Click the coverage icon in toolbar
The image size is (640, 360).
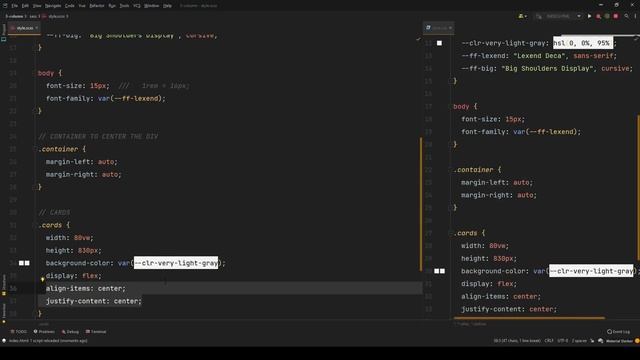tap(607, 16)
